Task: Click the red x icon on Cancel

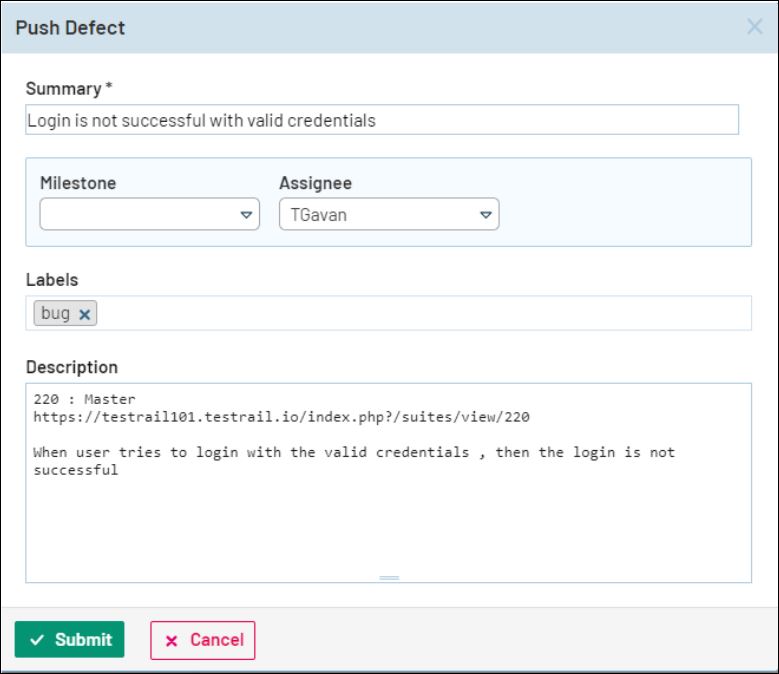Action: click(x=171, y=640)
